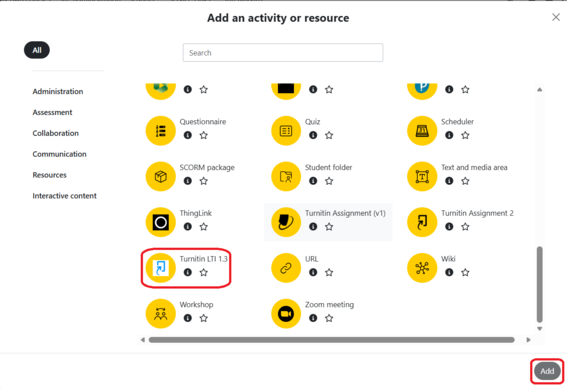Star the SCORM package activity
The height and width of the screenshot is (388, 567).
(x=204, y=181)
